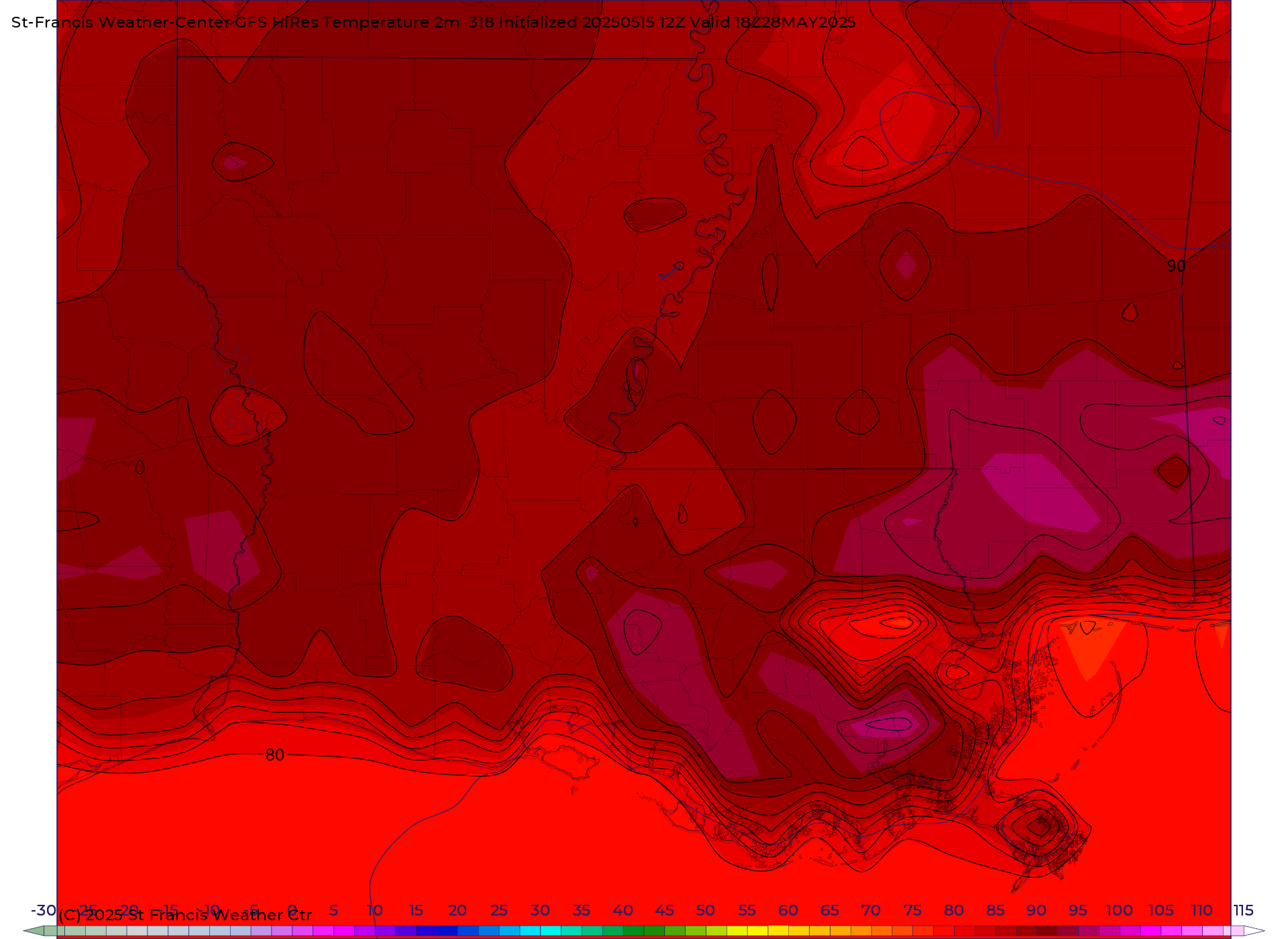This screenshot has width=1288, height=939.
Task: Click the "40" colorbar tick label
Action: (x=623, y=910)
